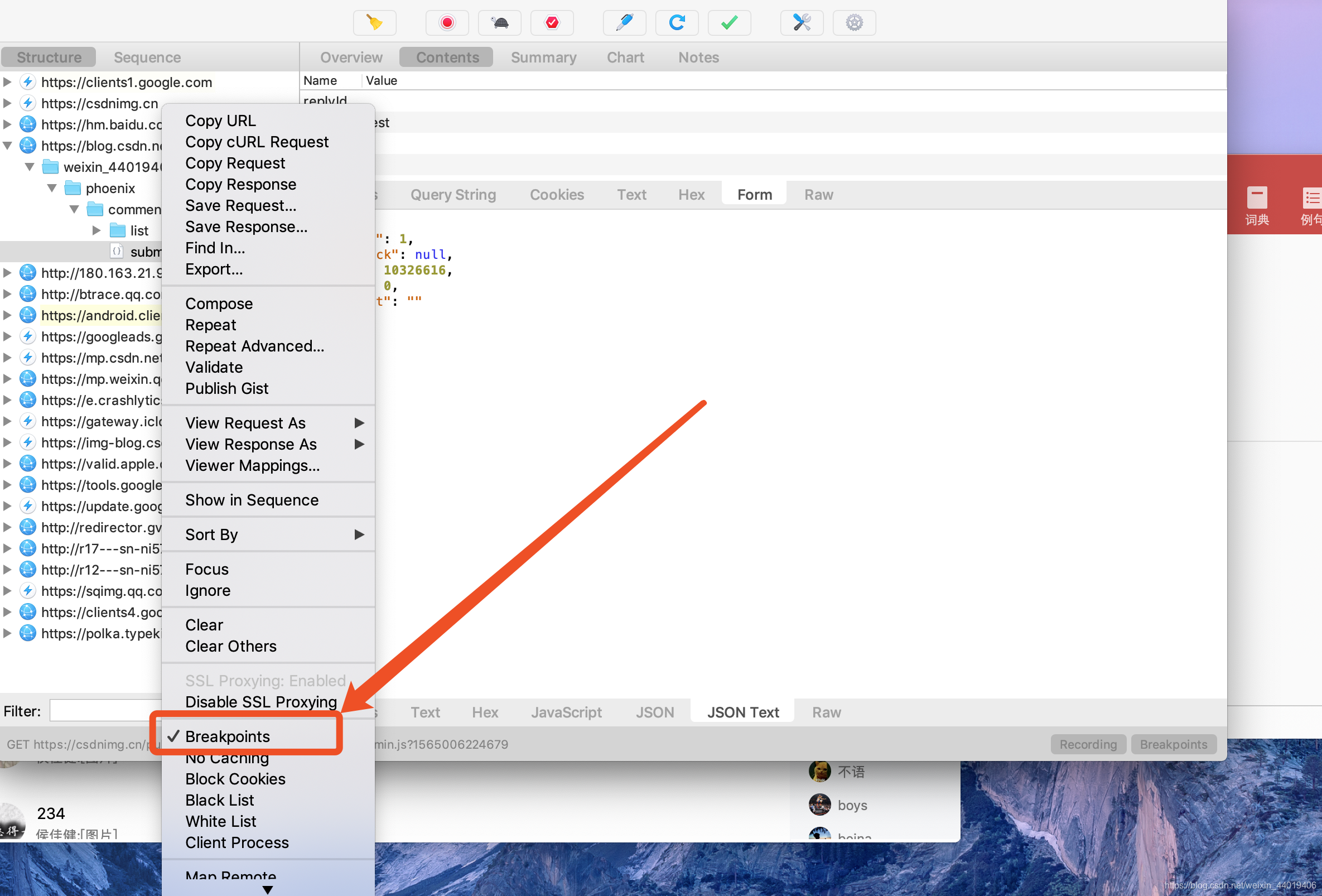Open the Summary tab

543,57
